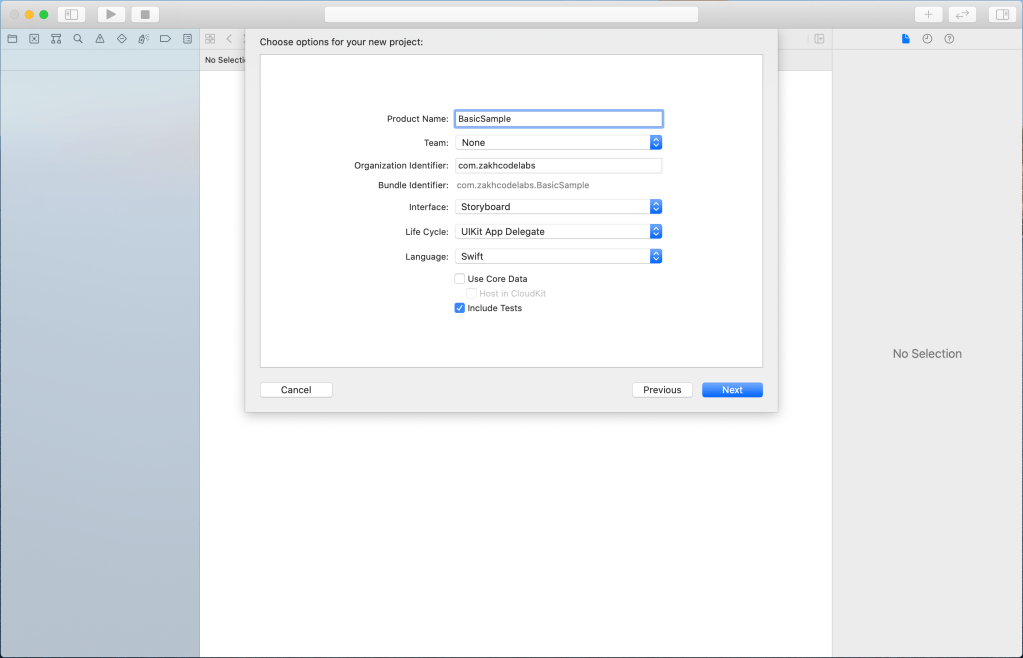1023x658 pixels.
Task: Uncheck the Include Tests checkbox
Action: [460, 308]
